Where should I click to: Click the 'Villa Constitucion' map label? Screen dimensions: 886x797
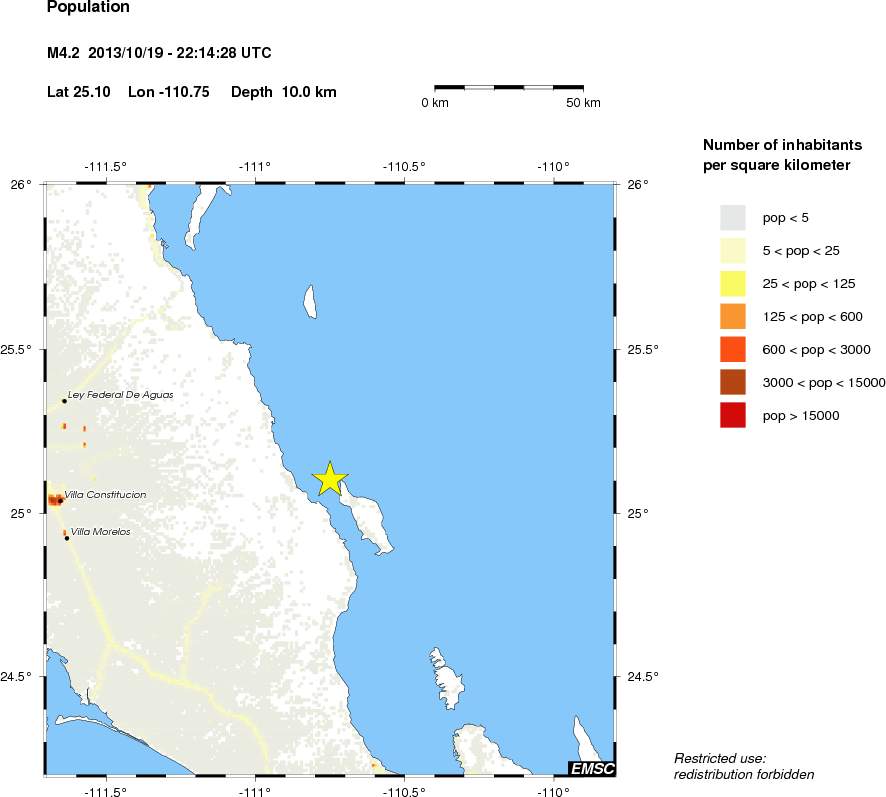point(106,495)
